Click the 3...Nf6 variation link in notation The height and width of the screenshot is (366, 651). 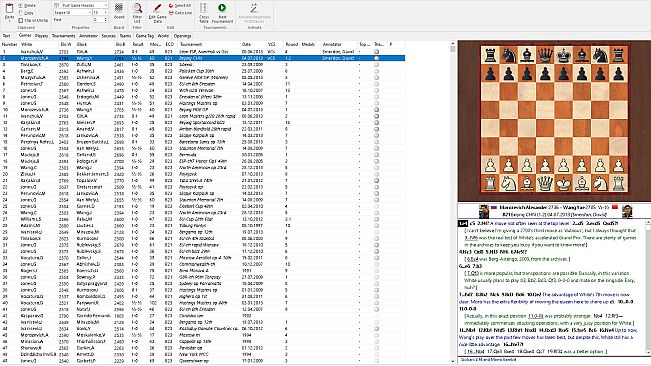(470, 238)
